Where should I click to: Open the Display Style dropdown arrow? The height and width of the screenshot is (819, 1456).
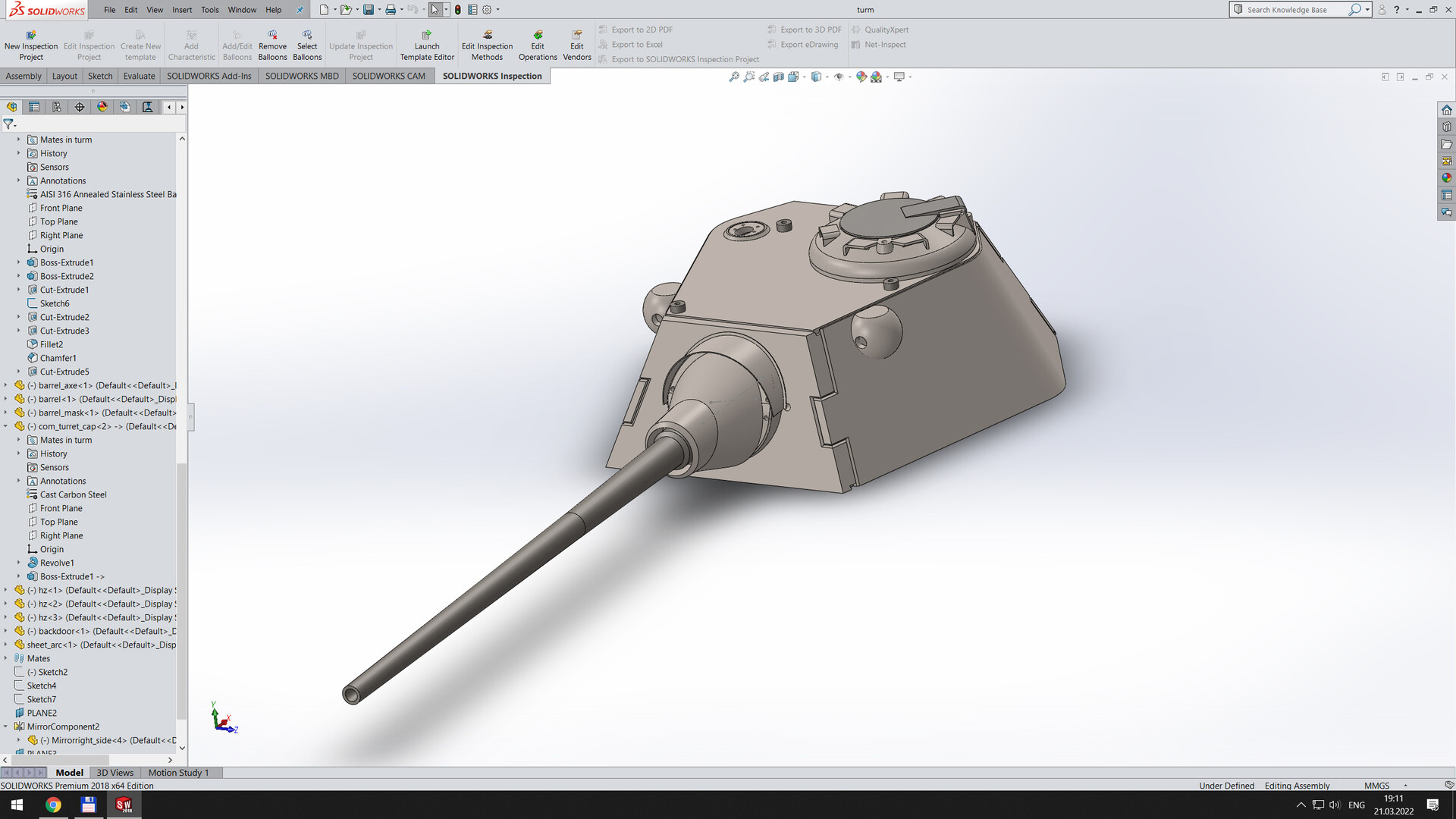827,77
